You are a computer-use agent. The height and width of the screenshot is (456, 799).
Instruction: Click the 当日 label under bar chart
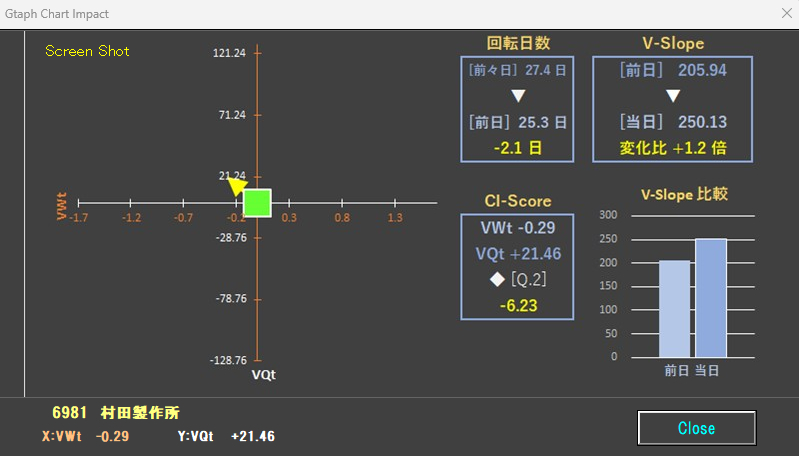tap(707, 371)
